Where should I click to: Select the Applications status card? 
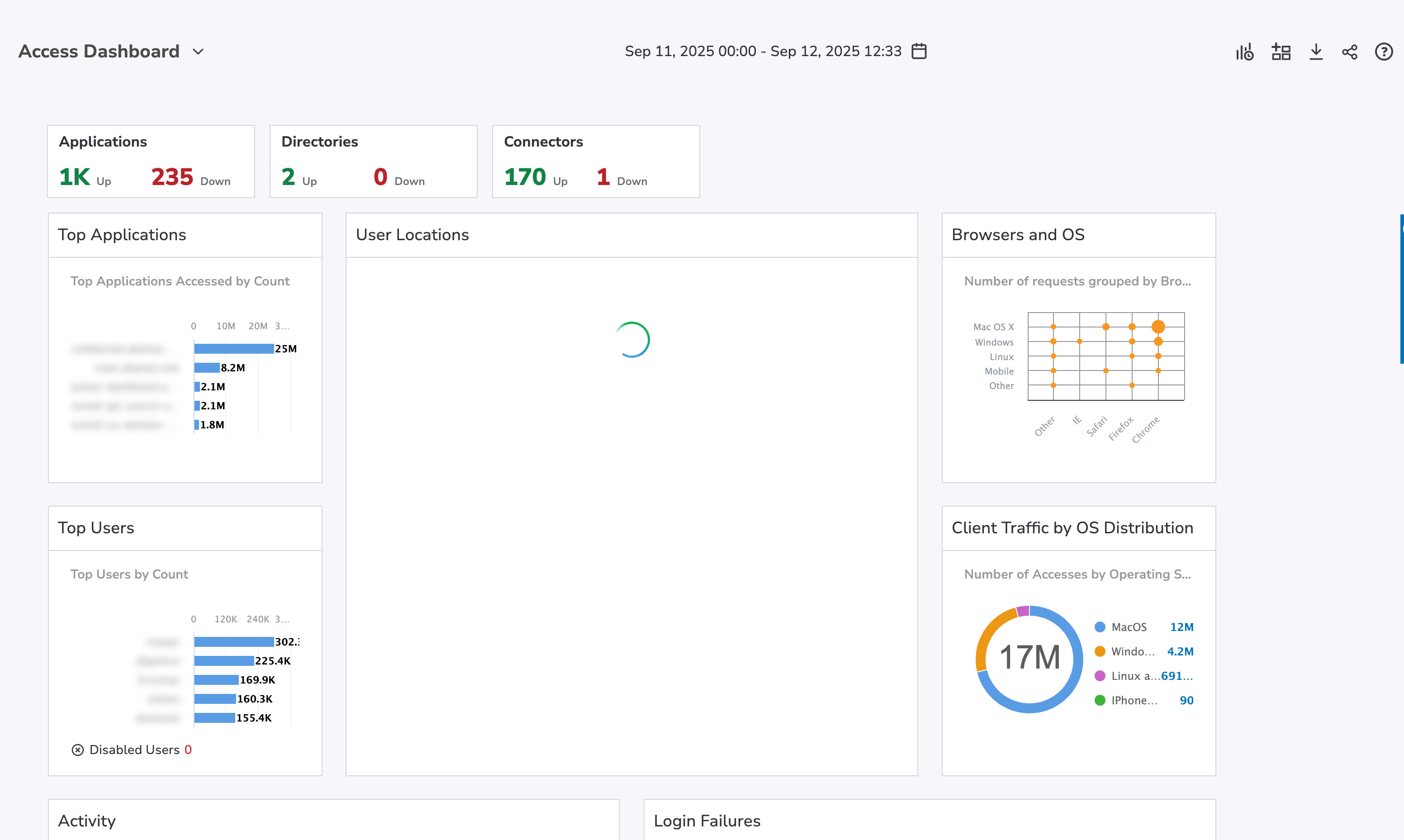(x=151, y=161)
